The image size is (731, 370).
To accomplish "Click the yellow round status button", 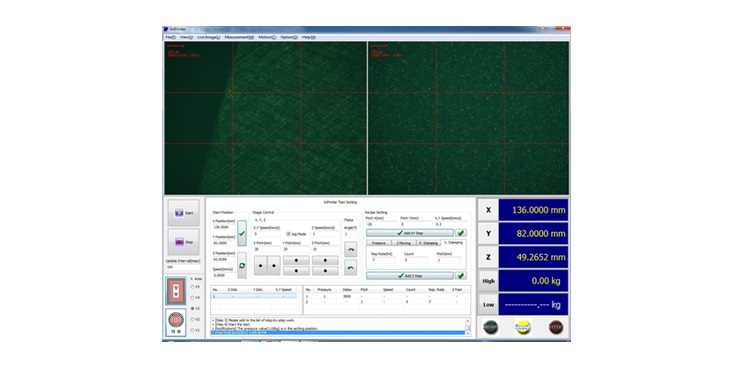I will (523, 327).
